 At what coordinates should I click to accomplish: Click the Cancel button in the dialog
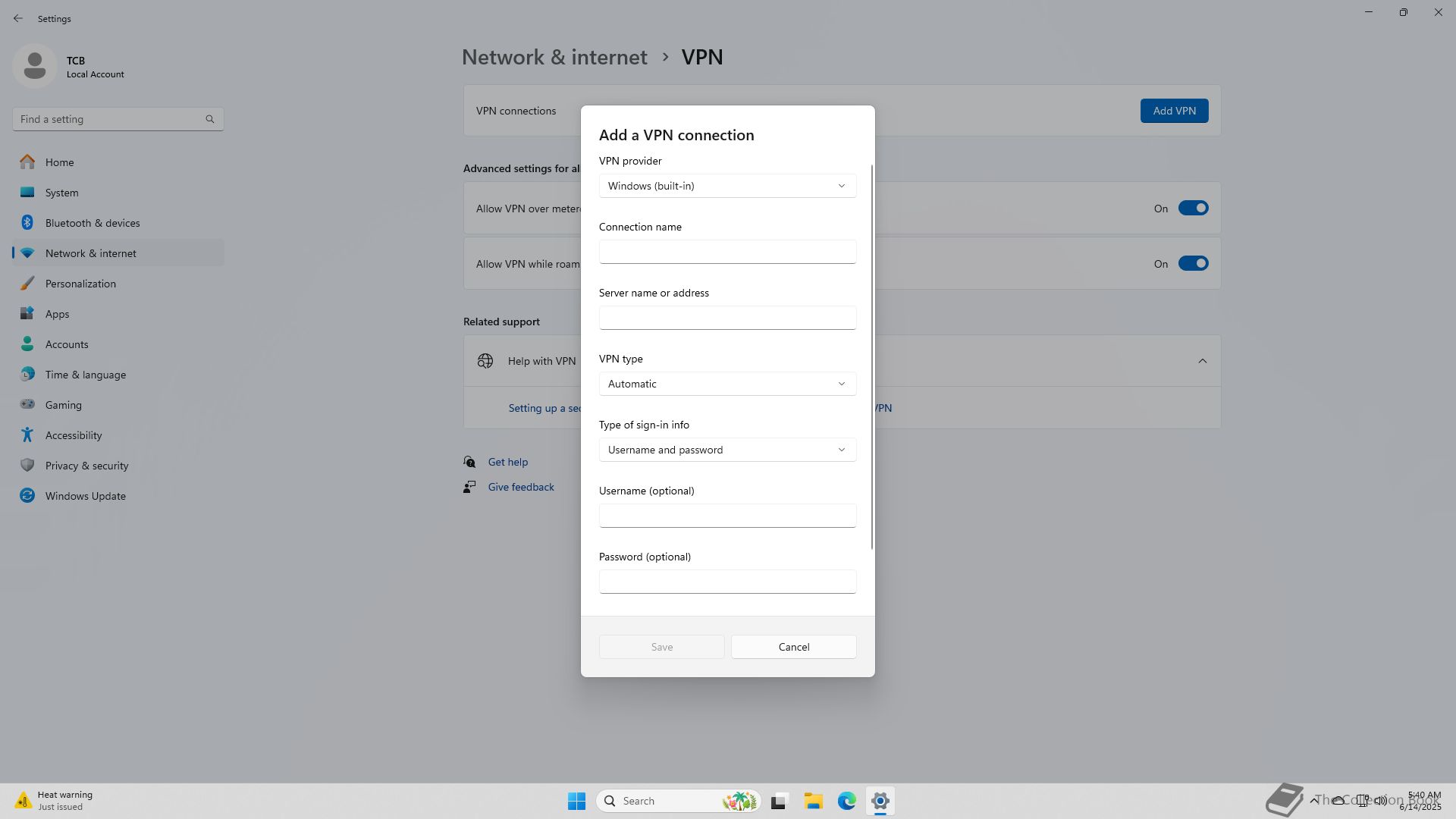(x=793, y=647)
